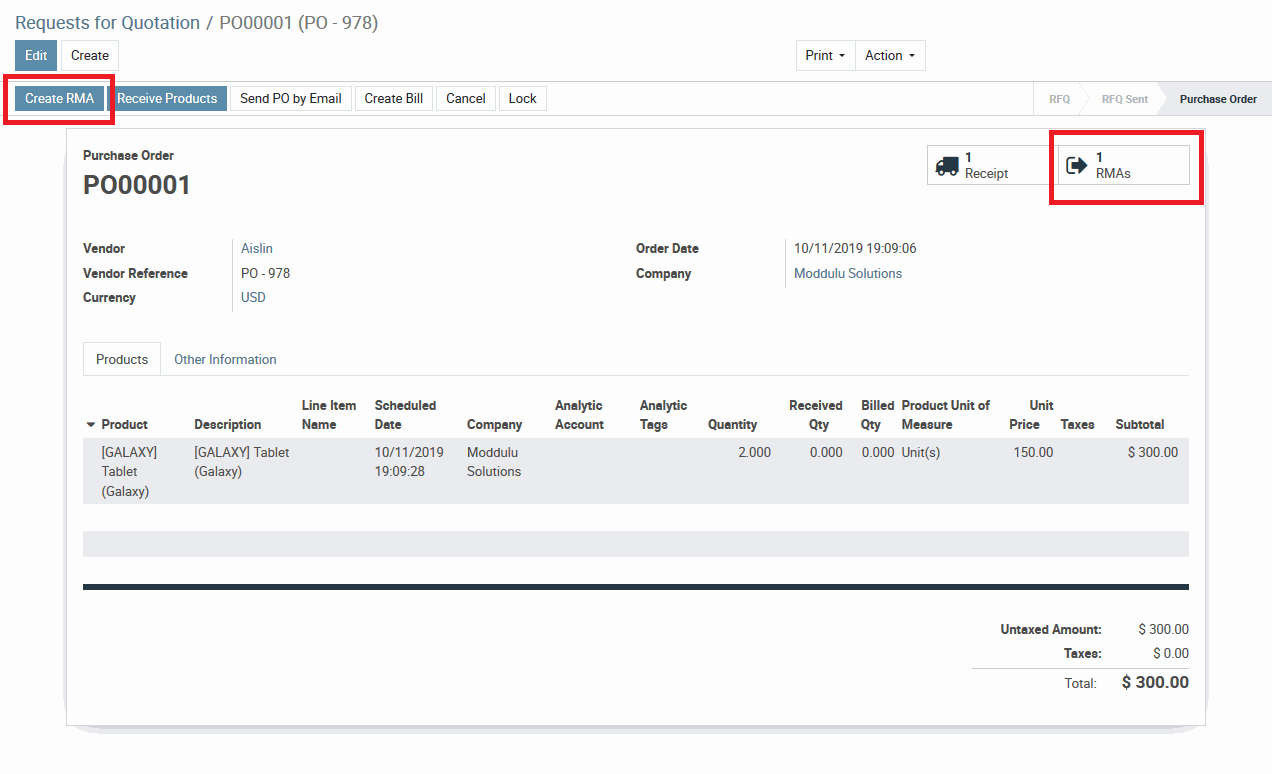The image size is (1272, 774).
Task: Select the Purchase Order status stage
Action: coord(1218,99)
